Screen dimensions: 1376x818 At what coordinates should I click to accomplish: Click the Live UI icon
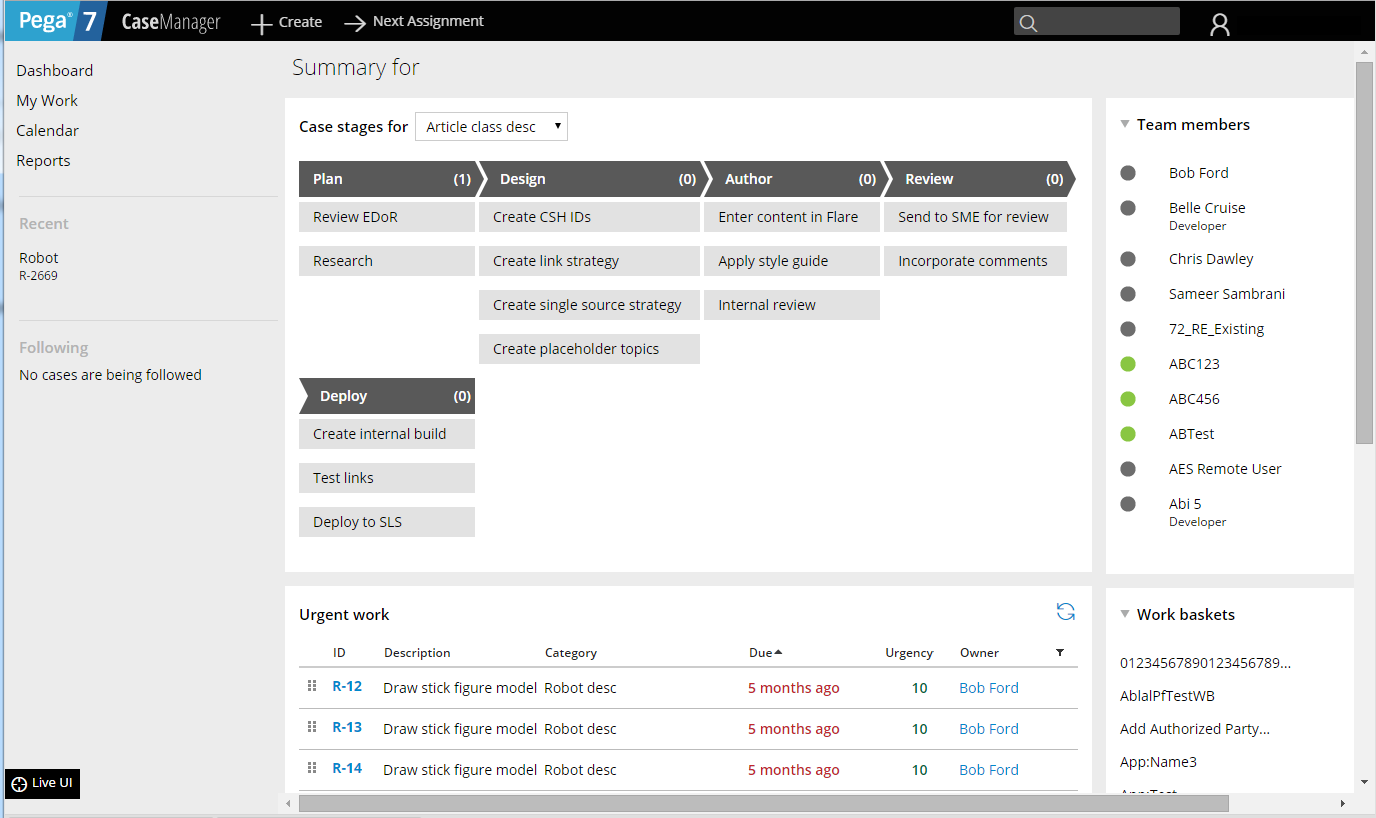[x=18, y=783]
